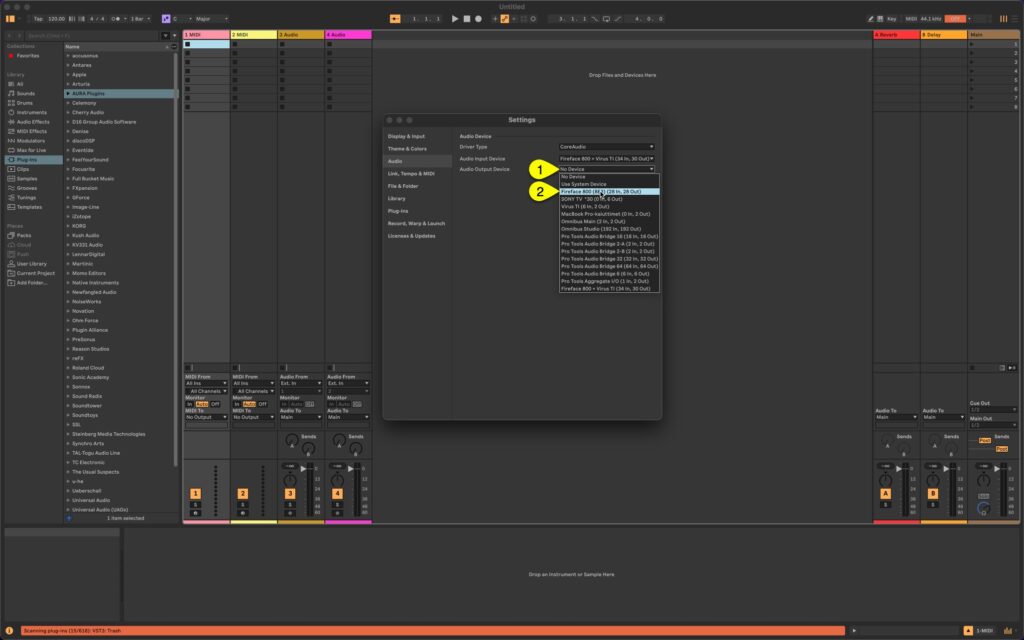Enable the global Record button
Viewport: 1024px width, 640px height.
coord(478,18)
